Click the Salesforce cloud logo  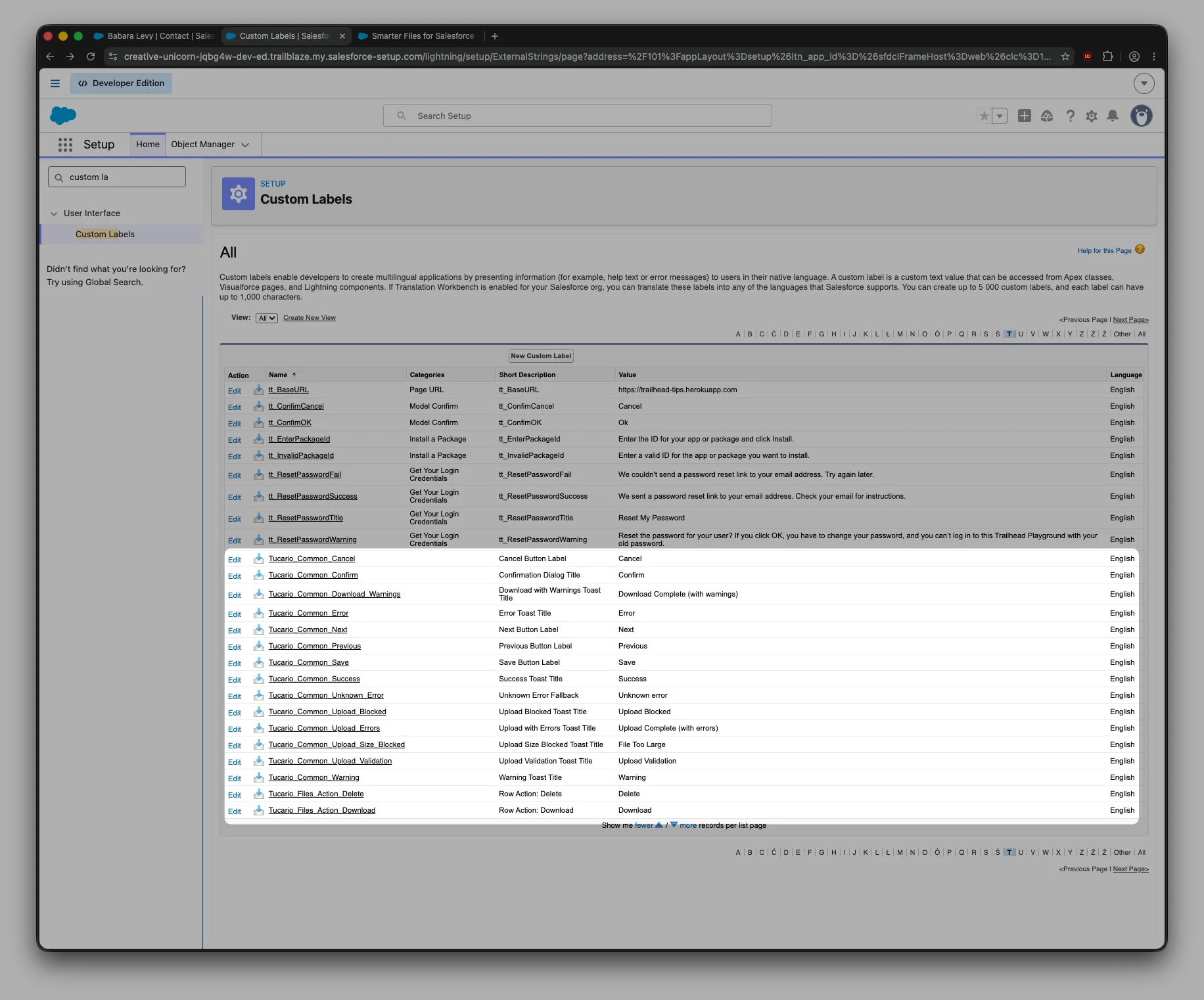[63, 116]
